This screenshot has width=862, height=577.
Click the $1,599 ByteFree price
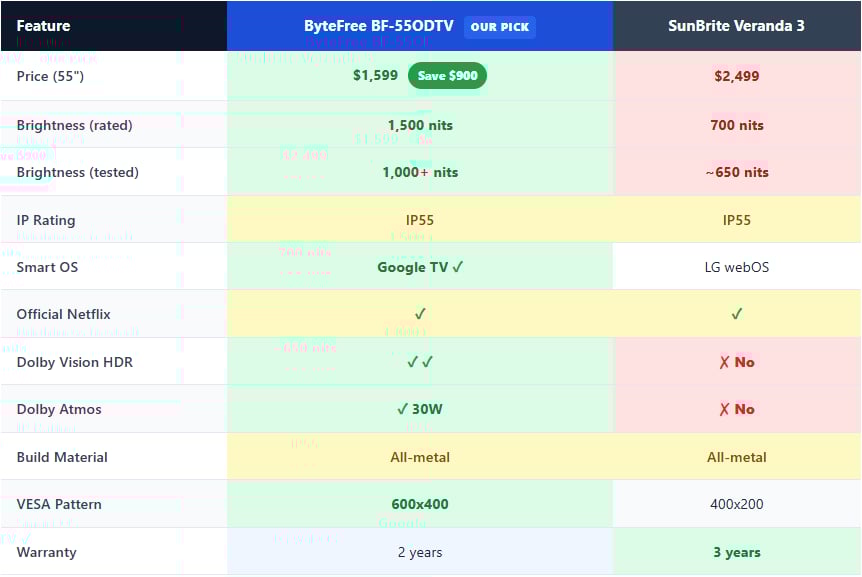pos(376,76)
